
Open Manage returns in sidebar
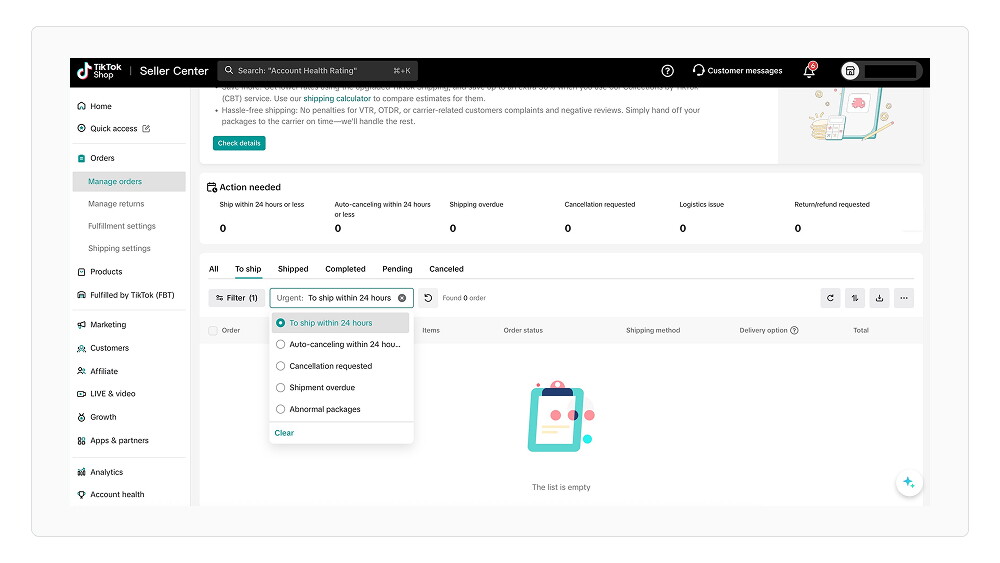click(116, 204)
